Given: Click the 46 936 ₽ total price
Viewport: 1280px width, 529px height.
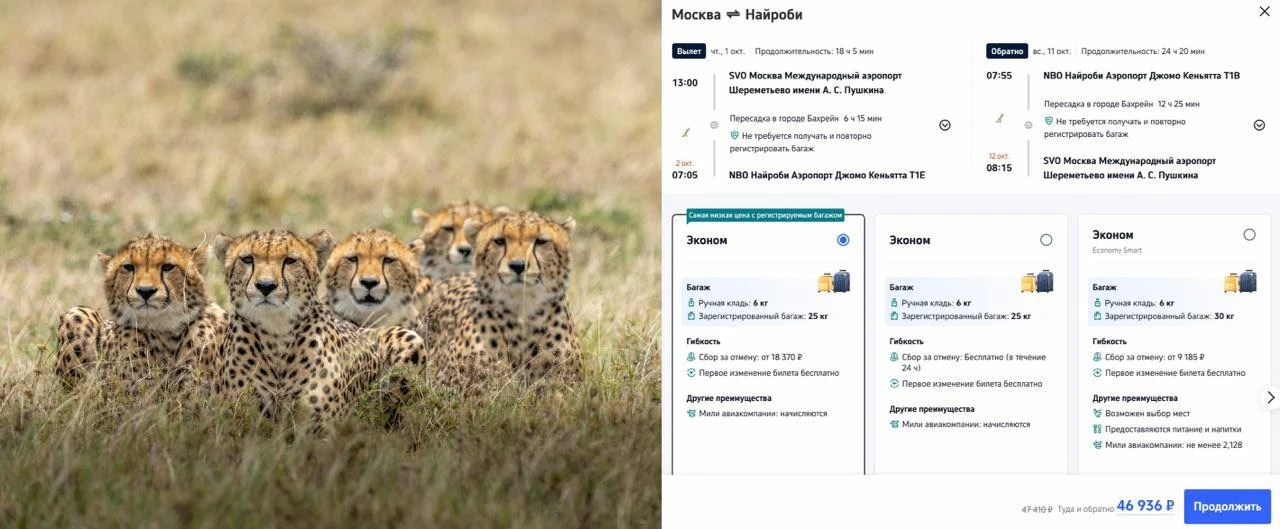Looking at the screenshot, I should [x=1145, y=506].
